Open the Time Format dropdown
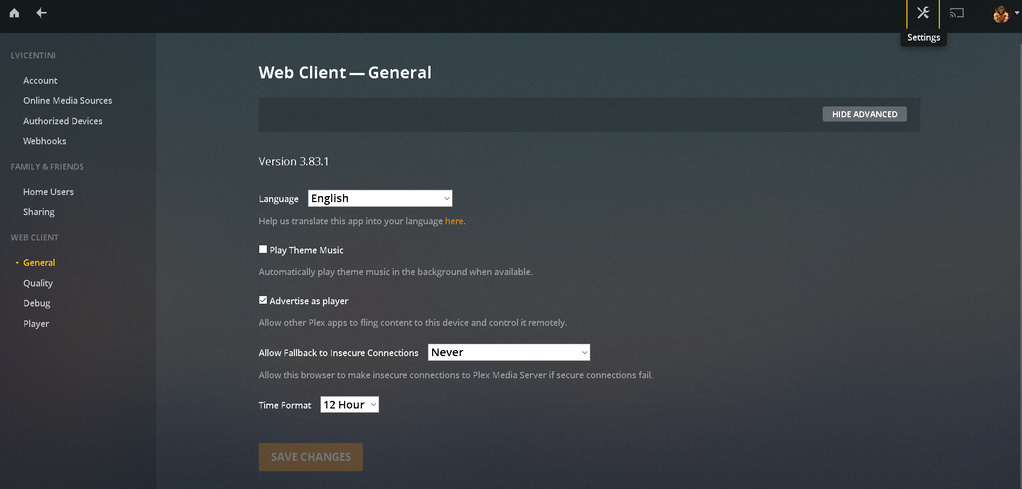This screenshot has width=1022, height=489. (349, 405)
